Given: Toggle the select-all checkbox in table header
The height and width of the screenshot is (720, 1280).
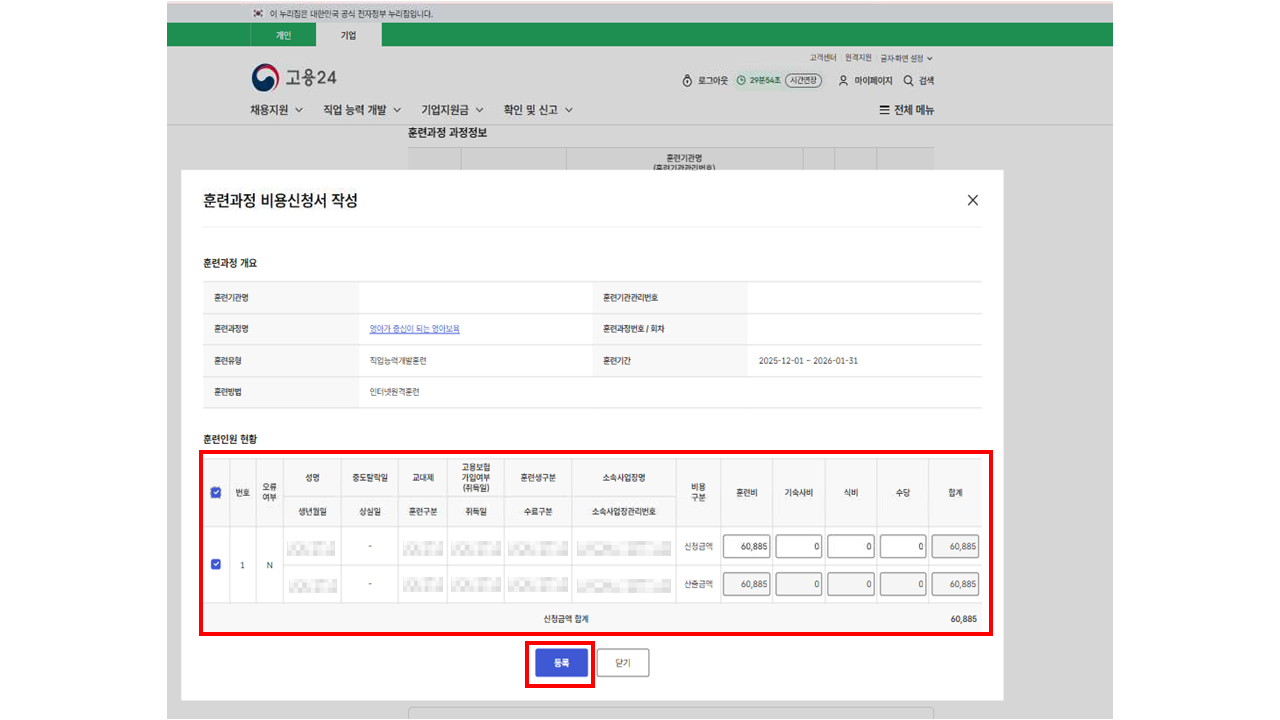Looking at the screenshot, I should [216, 492].
